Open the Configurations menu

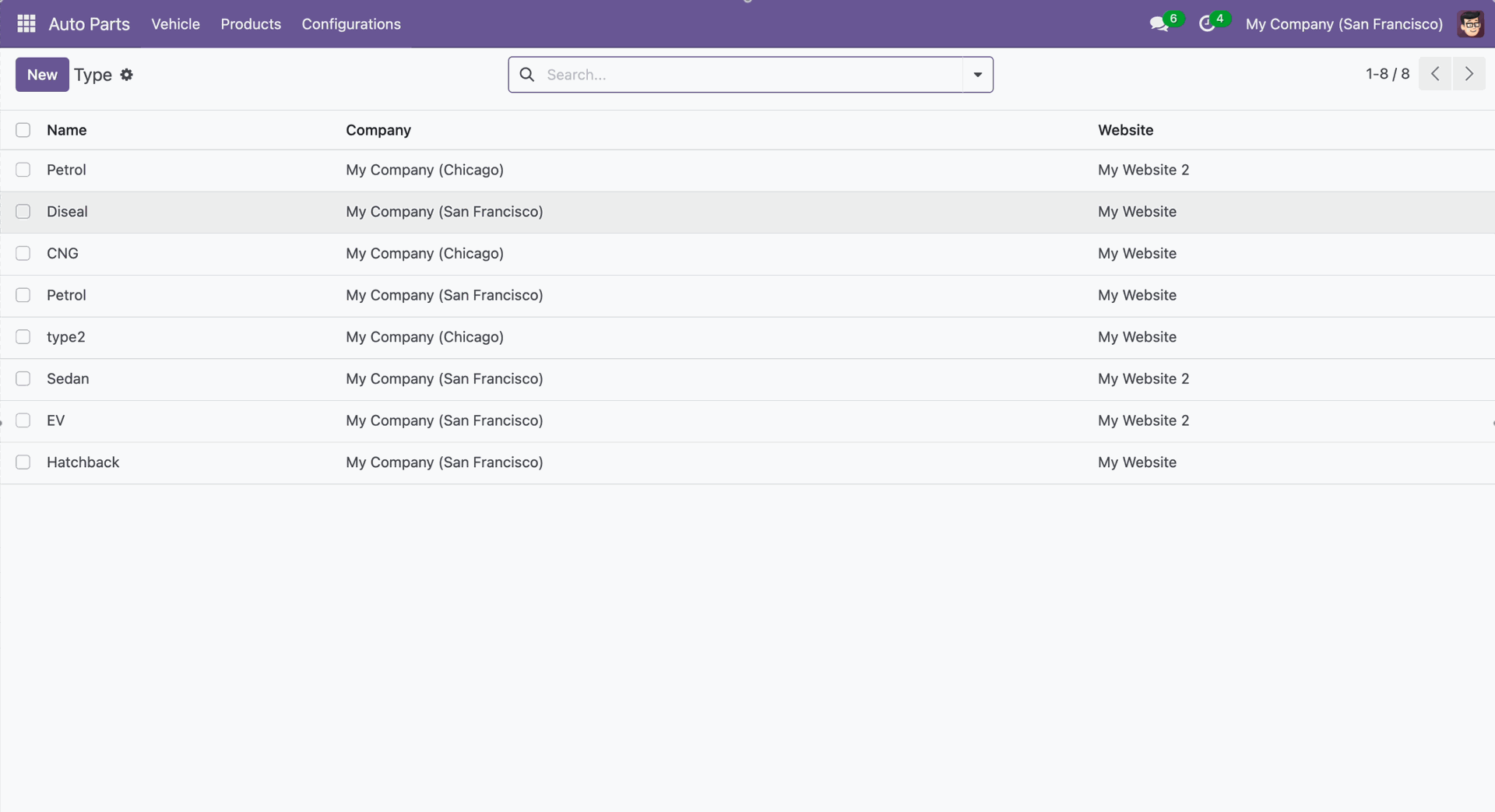pyautogui.click(x=351, y=24)
